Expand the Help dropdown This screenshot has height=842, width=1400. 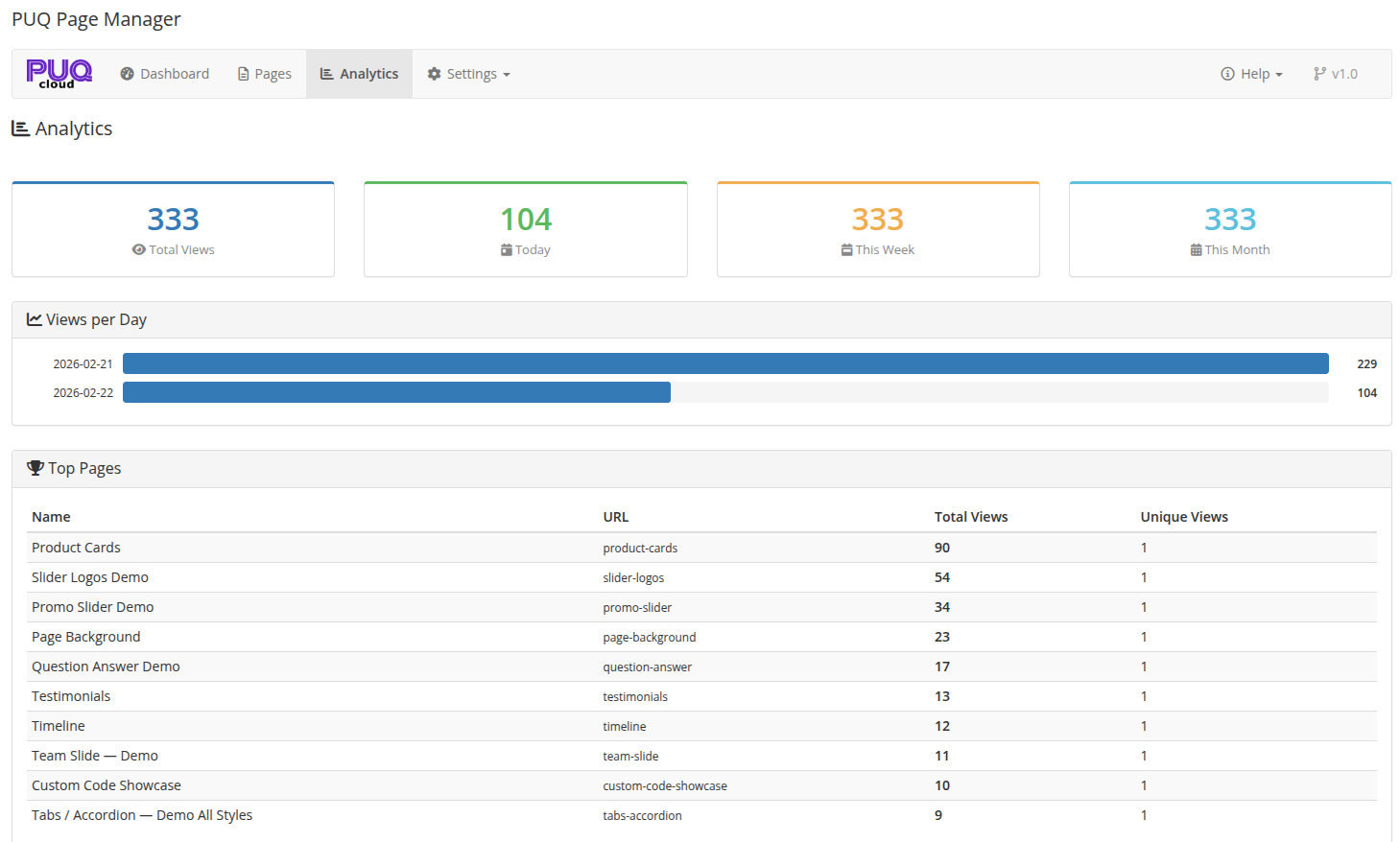point(1252,73)
